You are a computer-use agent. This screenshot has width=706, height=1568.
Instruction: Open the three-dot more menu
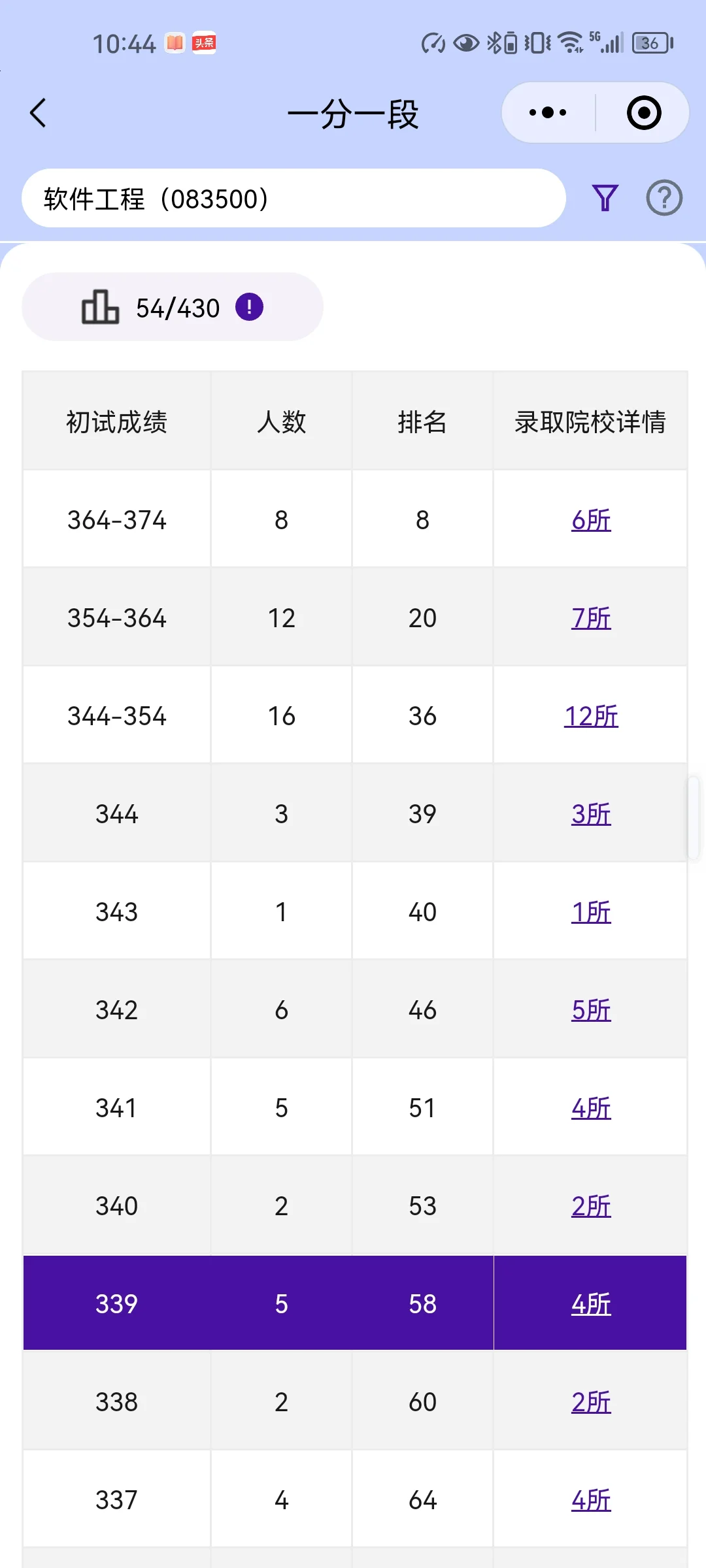click(x=548, y=113)
